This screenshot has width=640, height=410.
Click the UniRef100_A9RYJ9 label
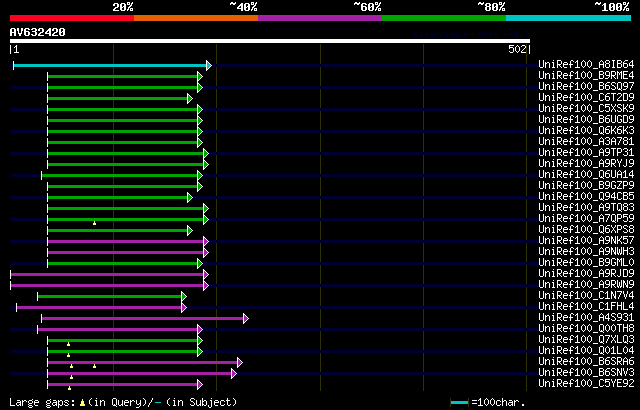click(x=586, y=164)
